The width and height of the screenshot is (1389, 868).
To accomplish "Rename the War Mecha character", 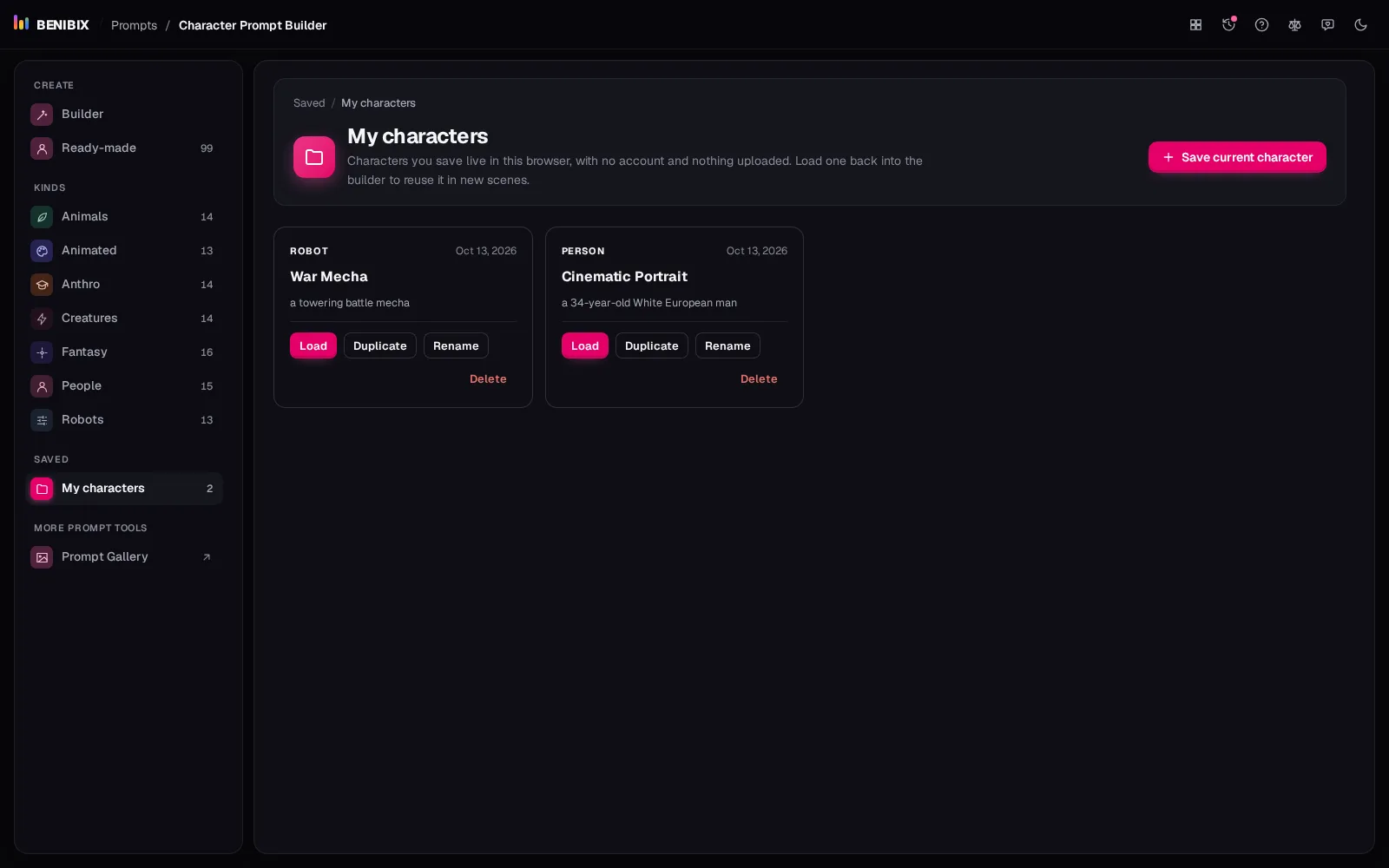I will click(x=456, y=345).
